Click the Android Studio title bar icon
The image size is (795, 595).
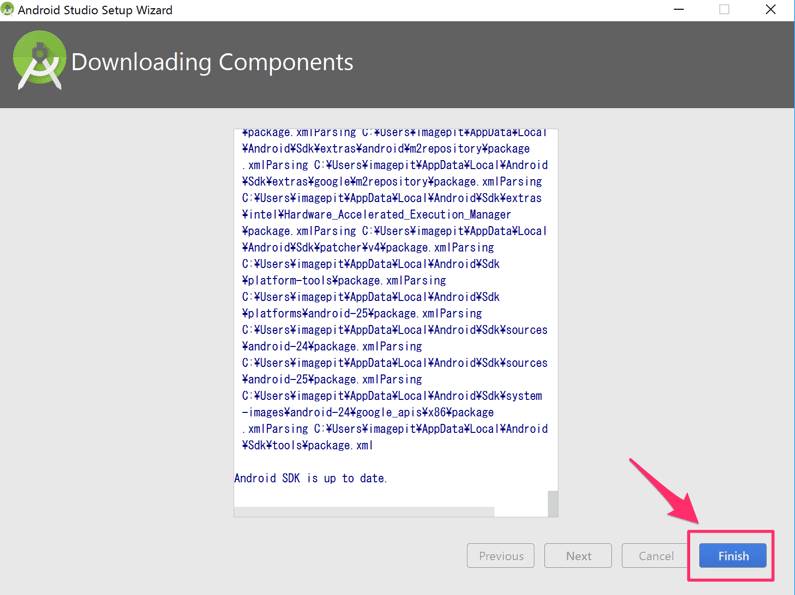click(7, 10)
